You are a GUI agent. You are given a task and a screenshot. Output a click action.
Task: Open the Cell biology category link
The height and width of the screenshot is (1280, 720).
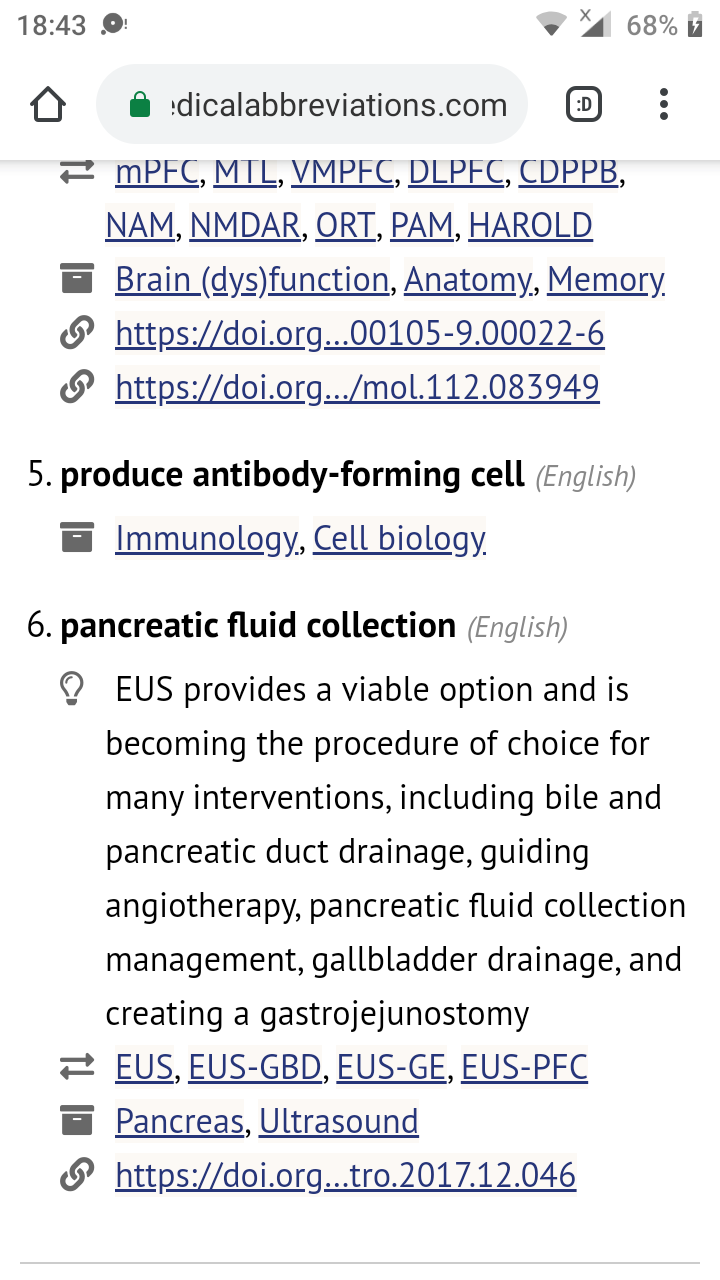pos(399,538)
